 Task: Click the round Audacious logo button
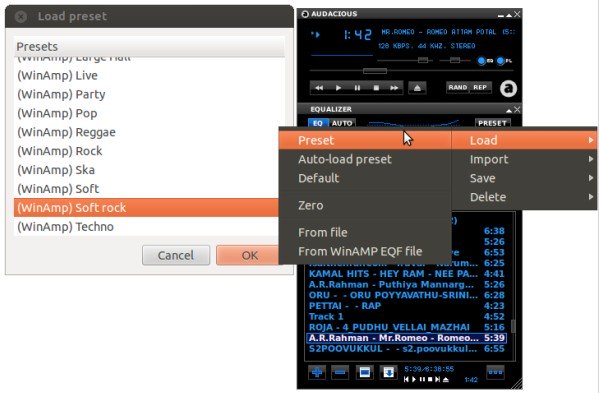508,89
